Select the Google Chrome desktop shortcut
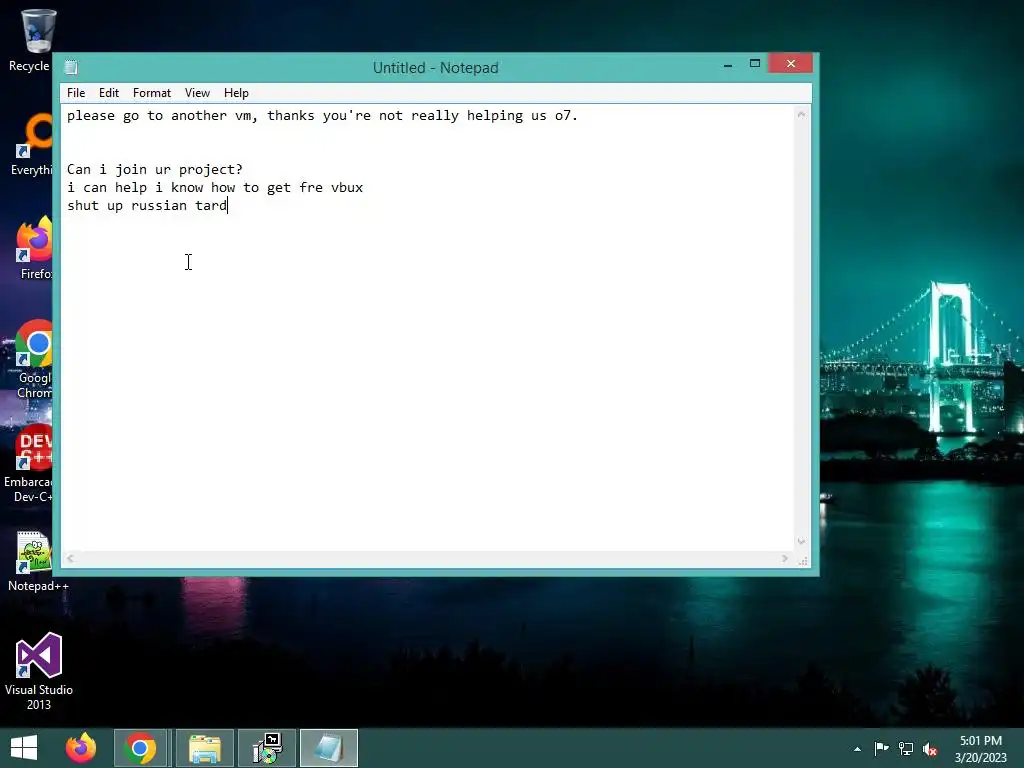The height and width of the screenshot is (768, 1024). pyautogui.click(x=34, y=360)
